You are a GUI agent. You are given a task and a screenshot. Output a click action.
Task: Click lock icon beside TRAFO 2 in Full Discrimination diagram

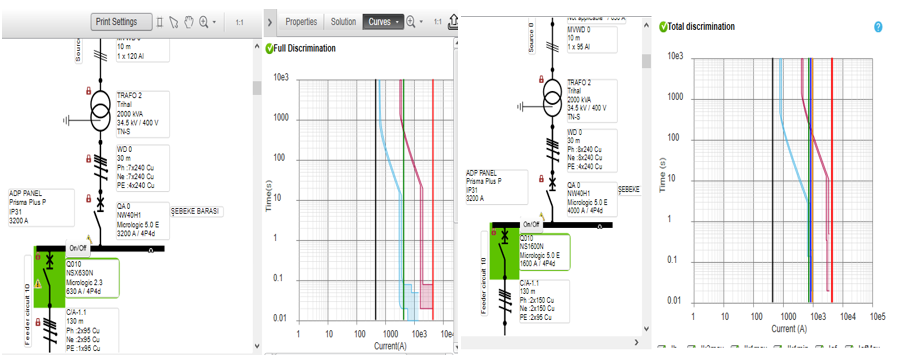[88, 90]
